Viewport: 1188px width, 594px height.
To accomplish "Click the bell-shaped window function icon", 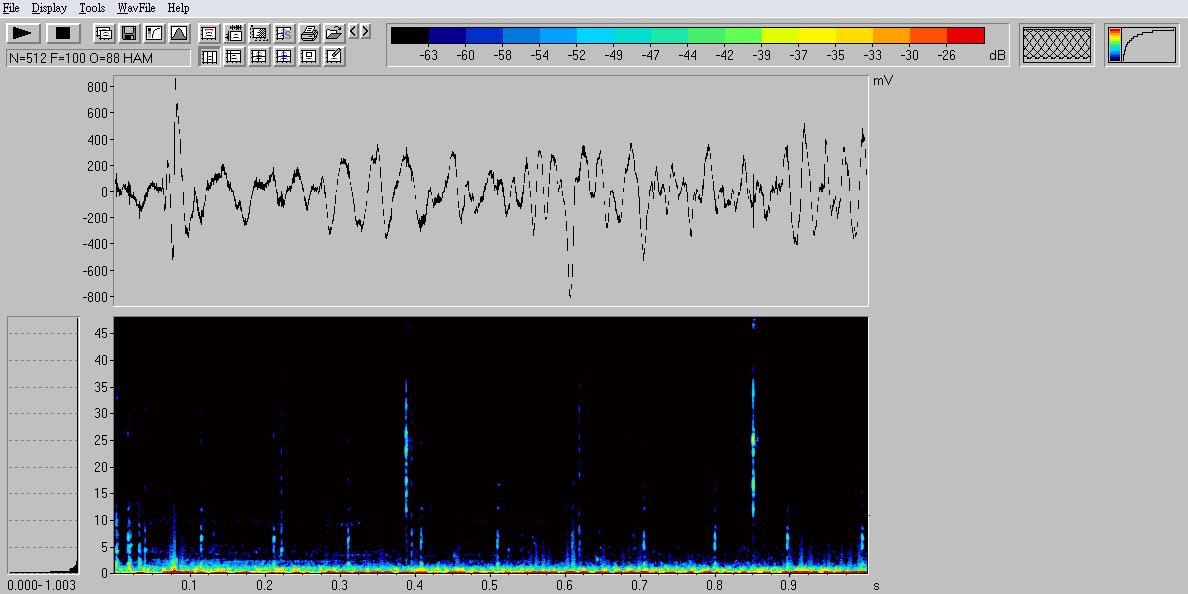I will click(178, 33).
